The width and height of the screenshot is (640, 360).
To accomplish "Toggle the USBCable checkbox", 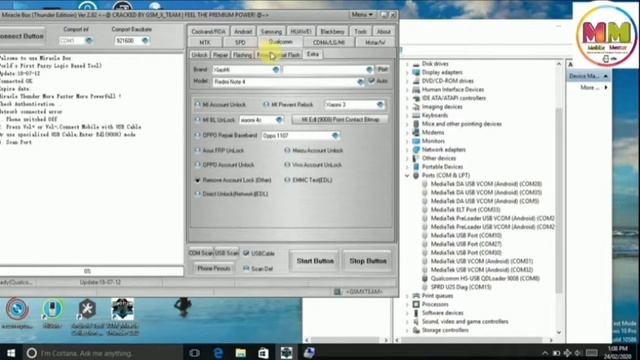I will coord(246,253).
